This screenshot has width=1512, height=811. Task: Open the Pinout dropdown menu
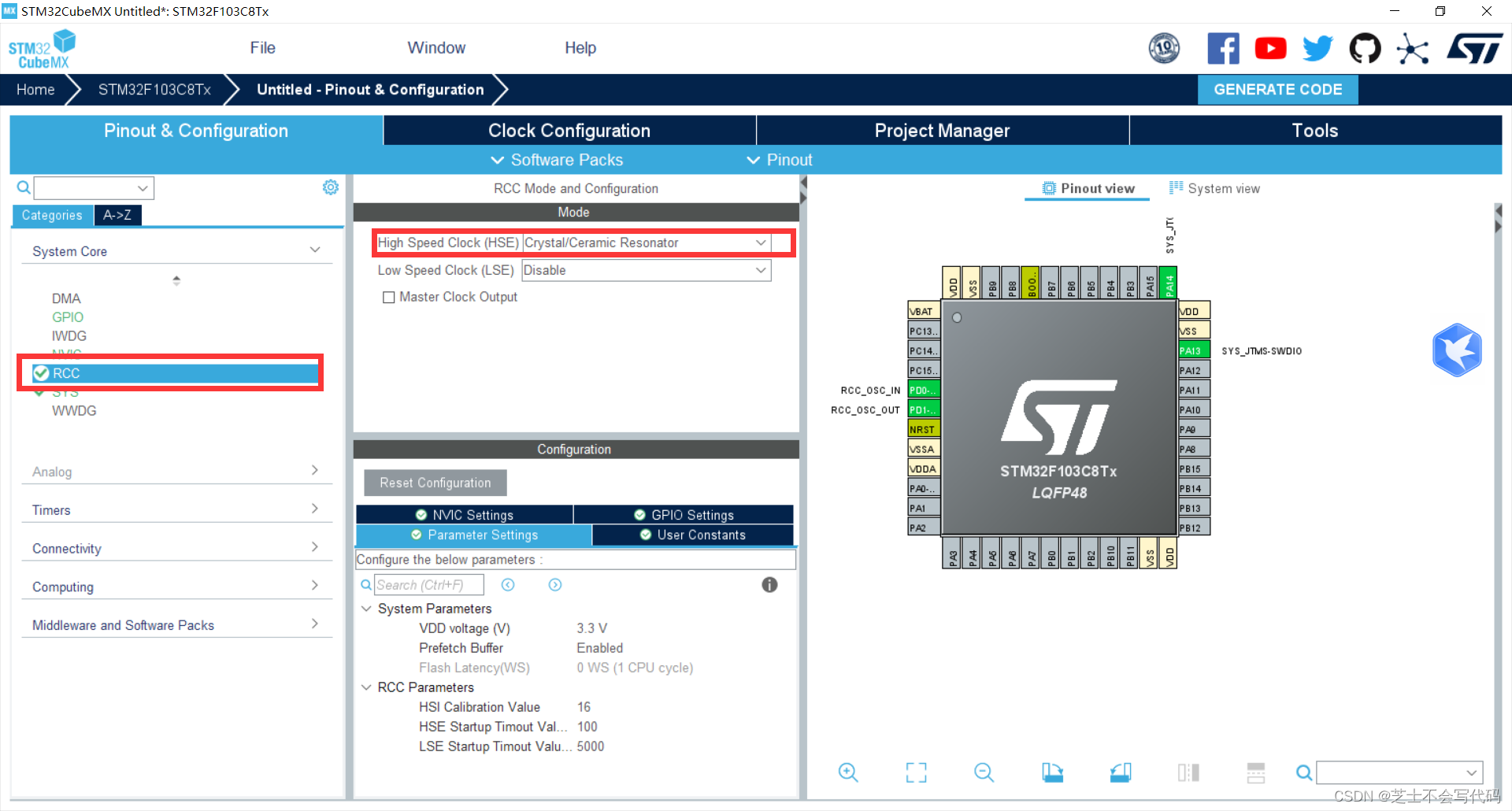[779, 160]
